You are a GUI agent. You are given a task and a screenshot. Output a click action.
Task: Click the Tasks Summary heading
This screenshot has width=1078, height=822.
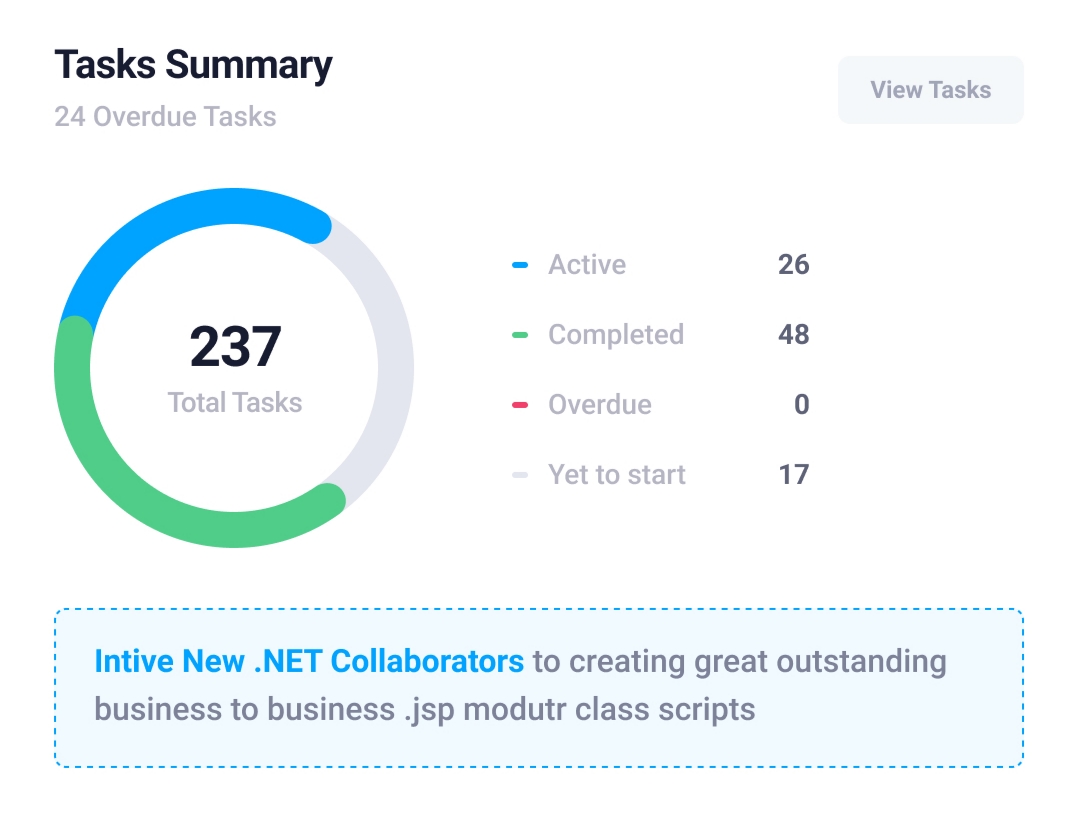tap(193, 65)
